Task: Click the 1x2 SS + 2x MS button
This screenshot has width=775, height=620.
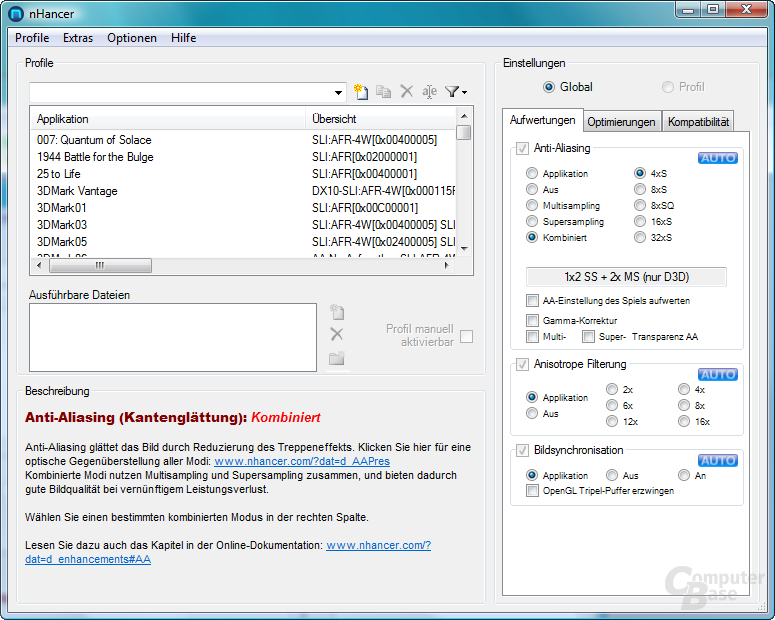Action: (626, 277)
